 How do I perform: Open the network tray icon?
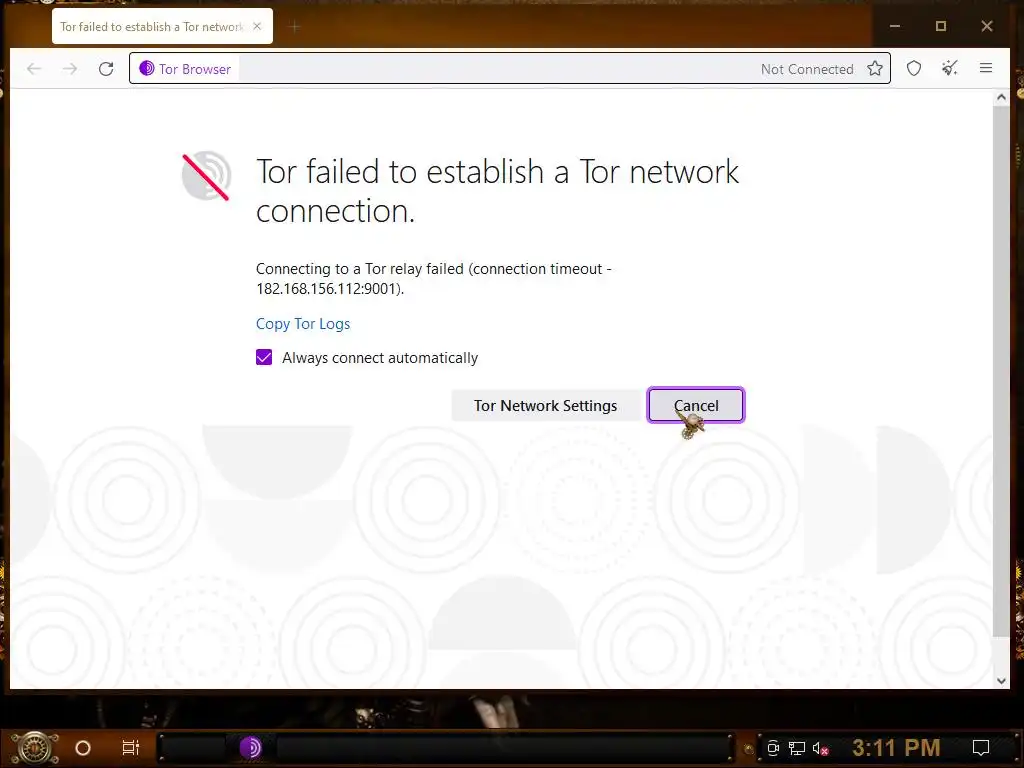[797, 748]
